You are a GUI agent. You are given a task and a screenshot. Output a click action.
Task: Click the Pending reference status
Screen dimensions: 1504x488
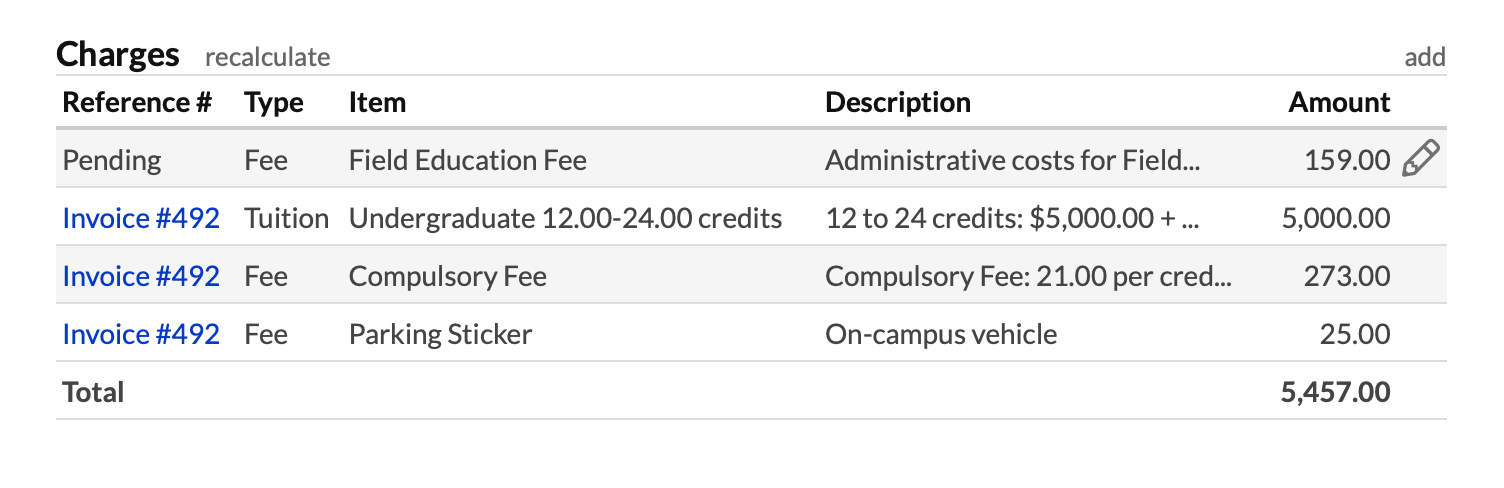[x=112, y=160]
